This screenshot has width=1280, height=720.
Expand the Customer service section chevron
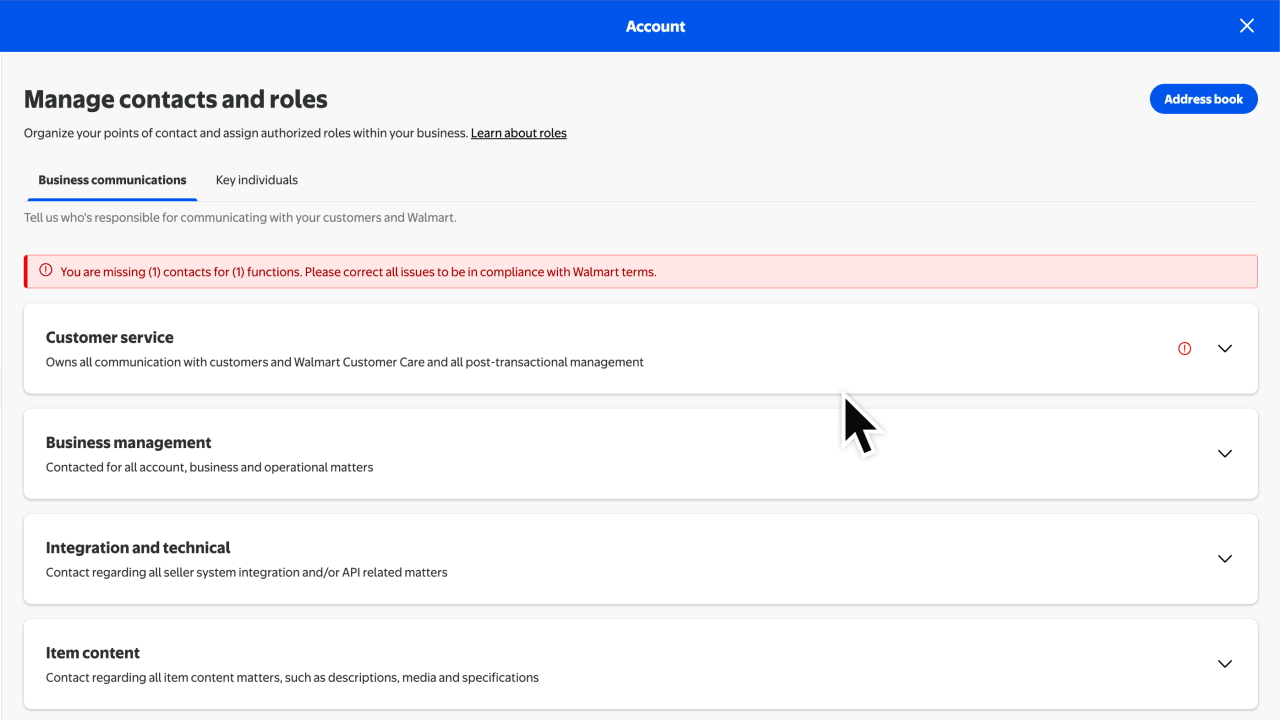tap(1225, 349)
